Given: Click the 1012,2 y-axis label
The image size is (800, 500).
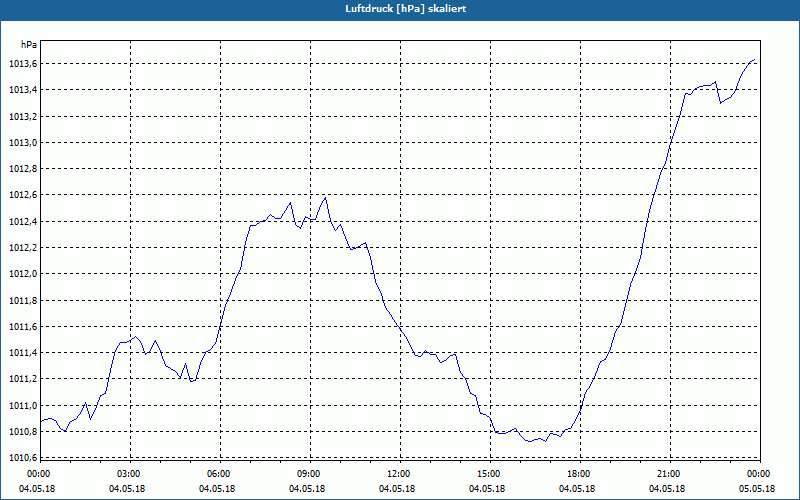Looking at the screenshot, I should pyautogui.click(x=23, y=248).
